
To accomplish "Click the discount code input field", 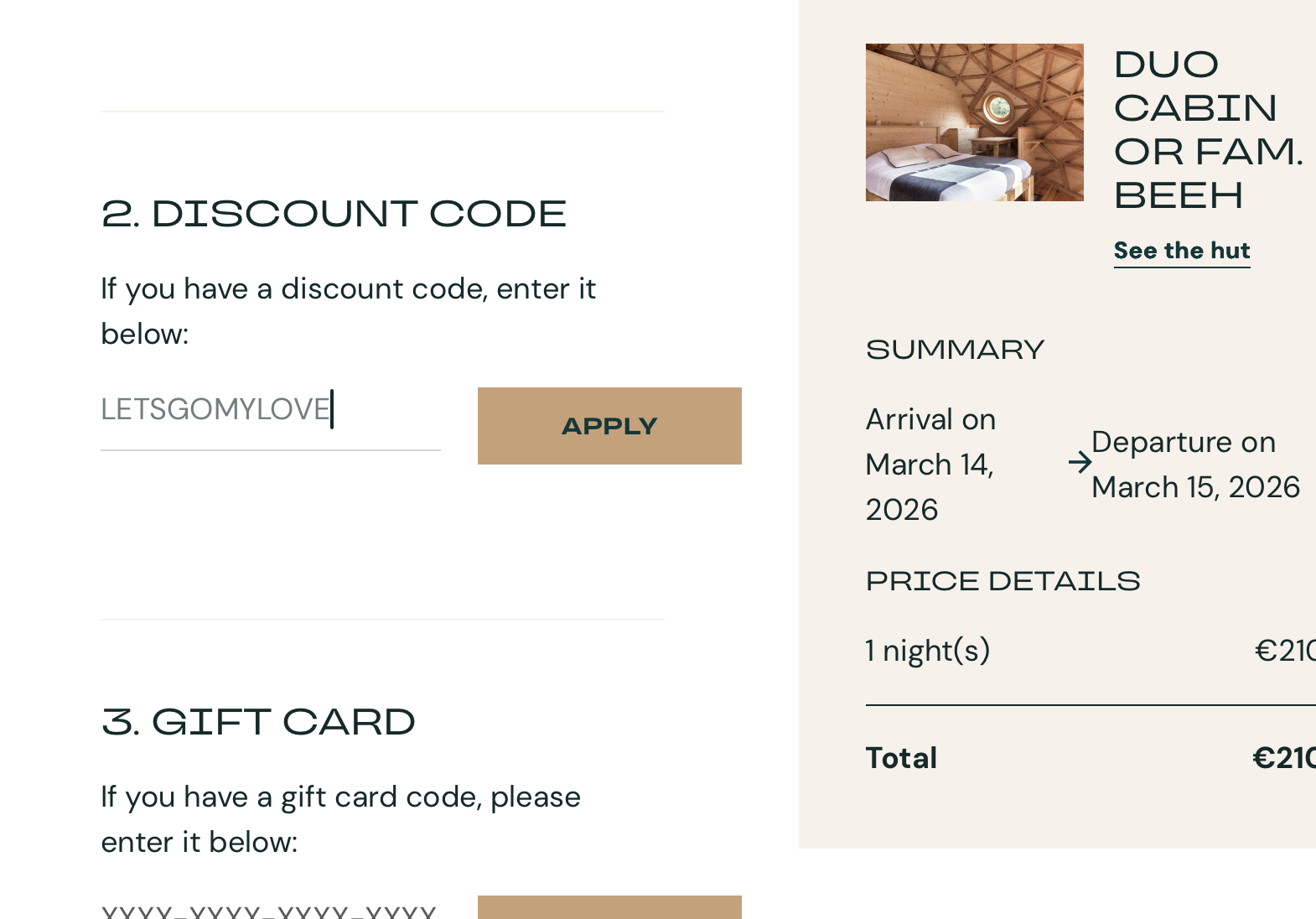I will 270,411.
